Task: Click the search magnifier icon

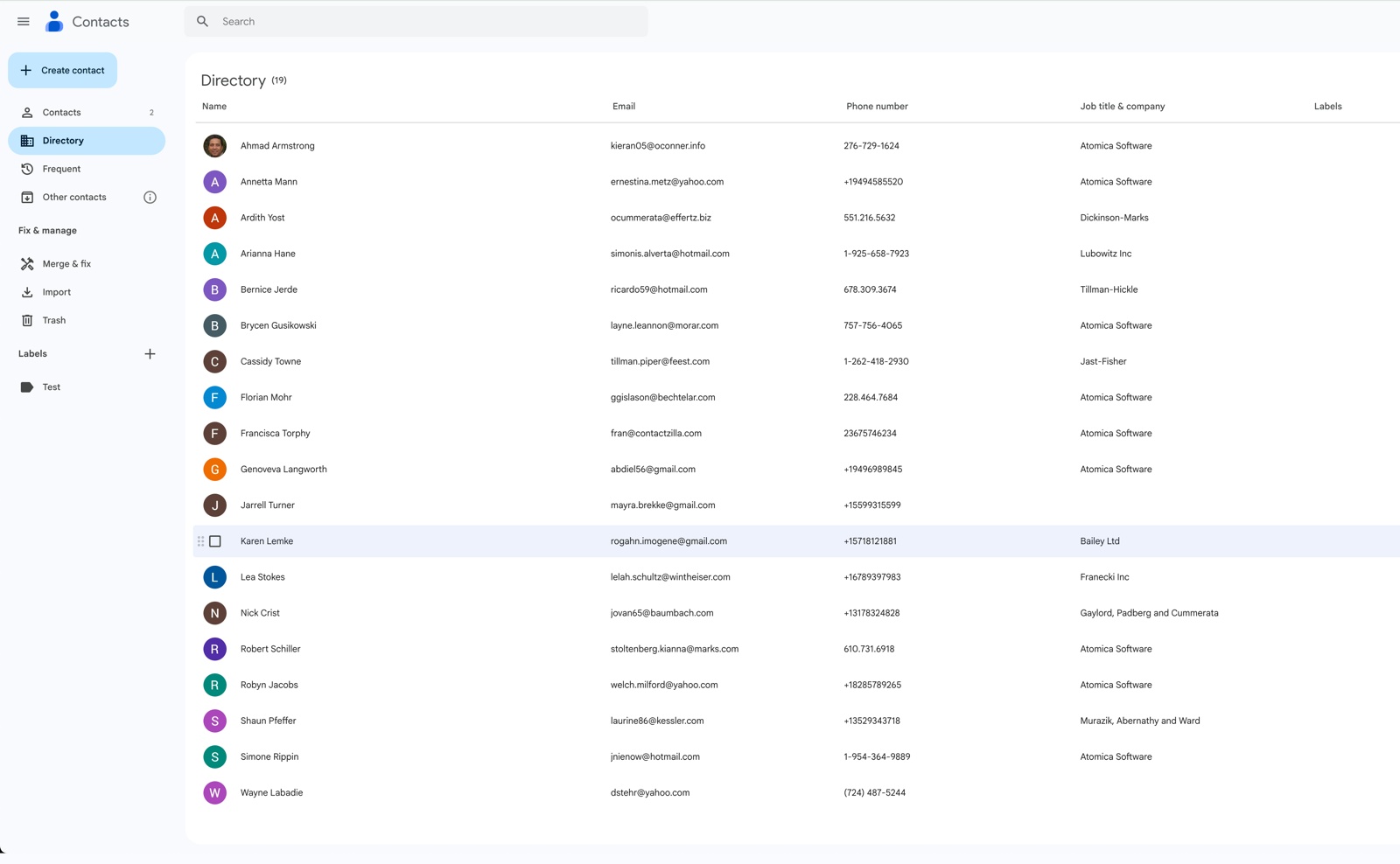Action: [203, 22]
